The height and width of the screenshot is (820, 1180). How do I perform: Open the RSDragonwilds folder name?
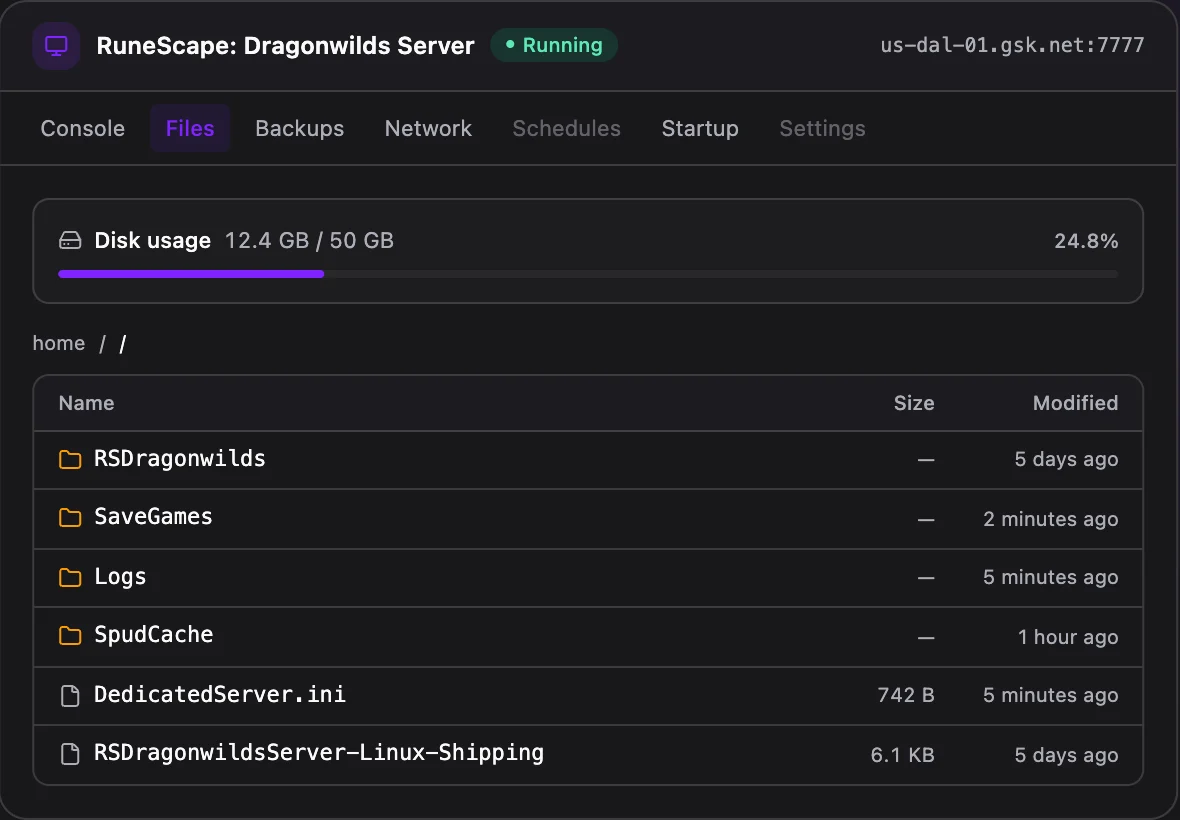(180, 458)
